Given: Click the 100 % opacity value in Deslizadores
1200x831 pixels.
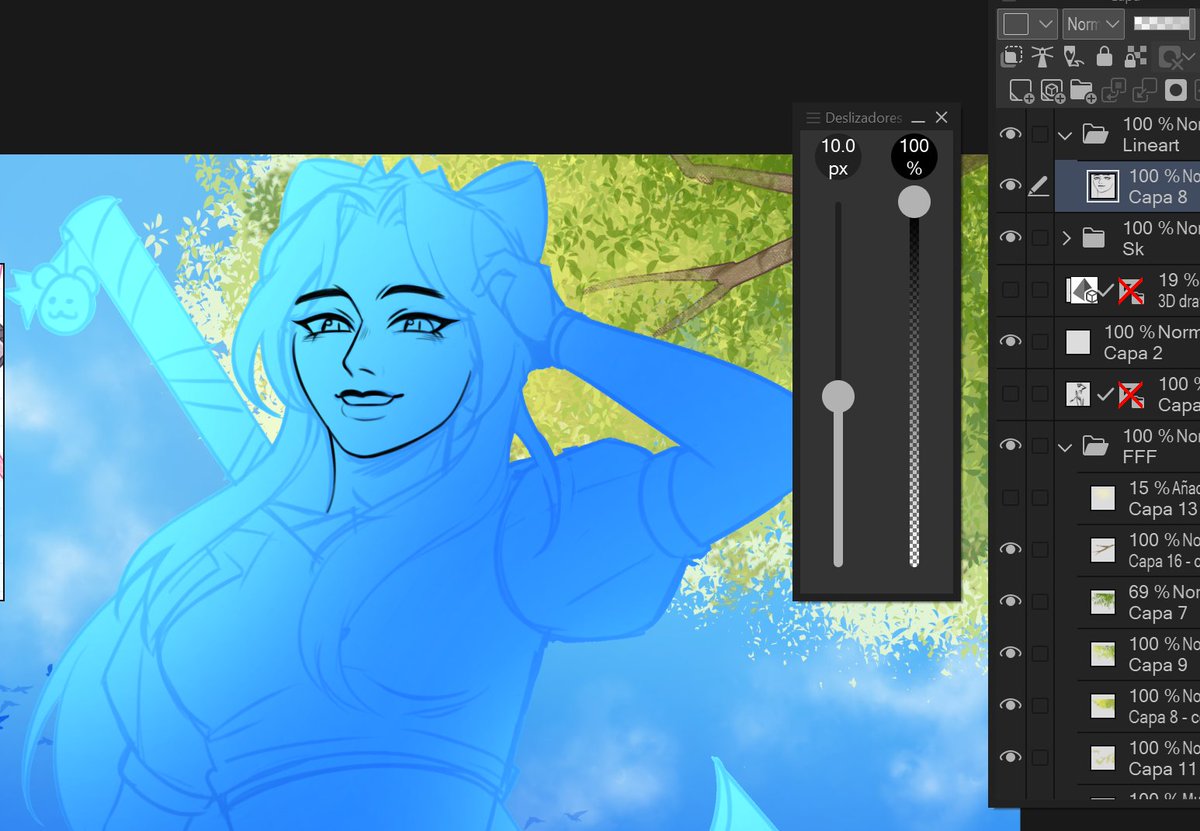Looking at the screenshot, I should 914,157.
